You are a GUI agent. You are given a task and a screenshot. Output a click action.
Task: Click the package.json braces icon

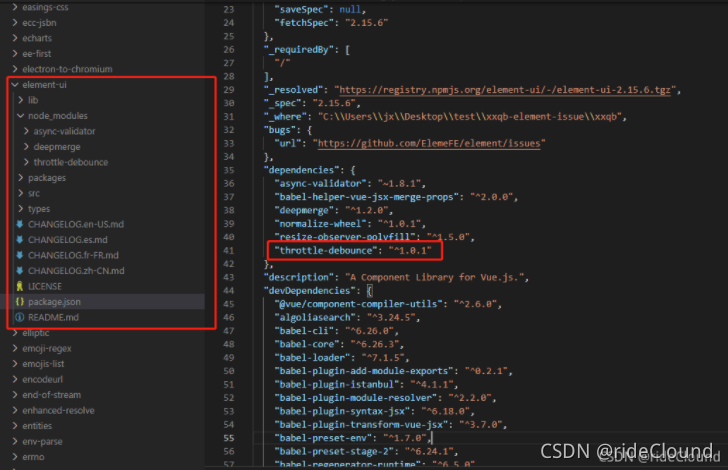point(20,302)
